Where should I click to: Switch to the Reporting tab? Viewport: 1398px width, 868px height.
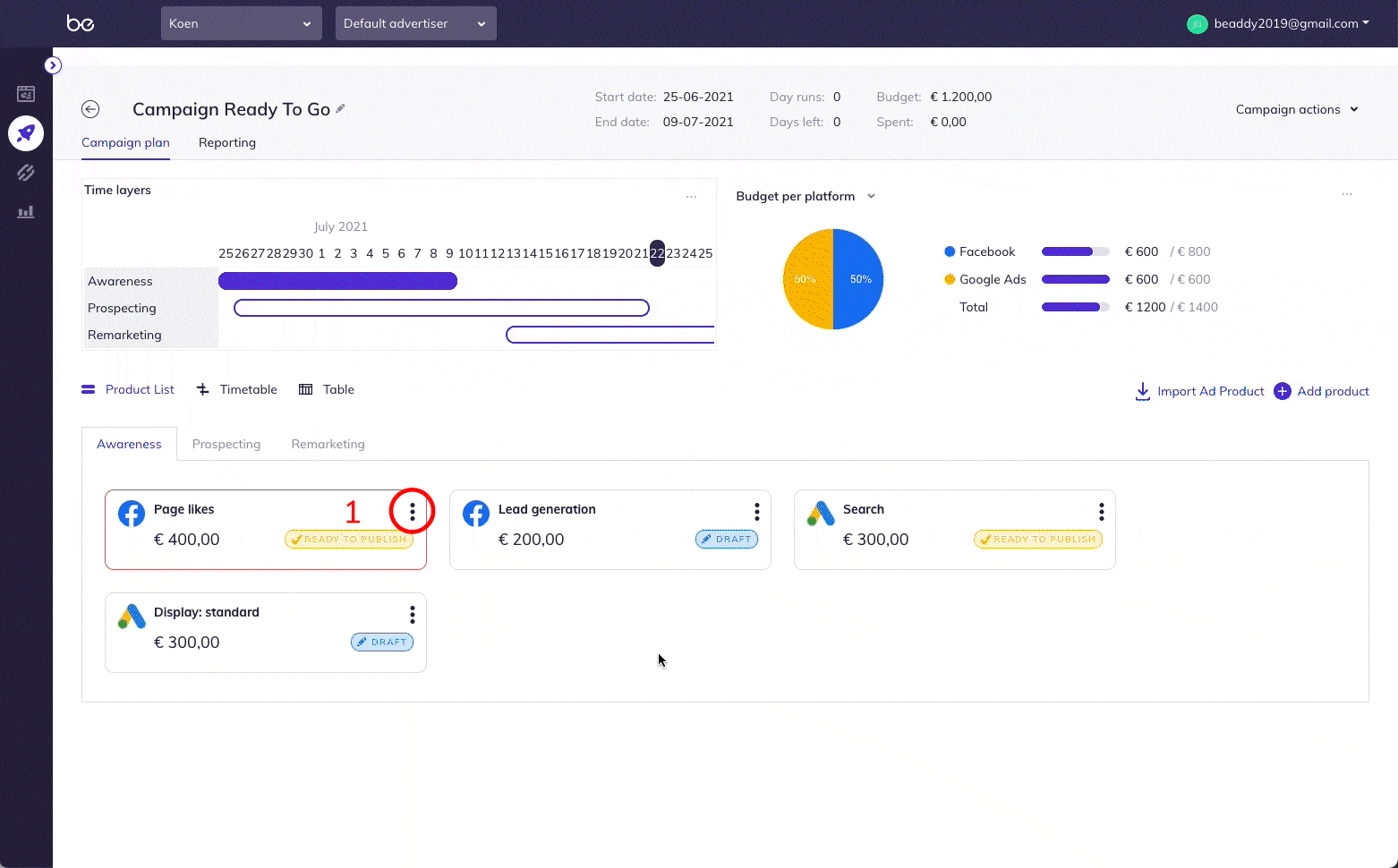point(227,142)
